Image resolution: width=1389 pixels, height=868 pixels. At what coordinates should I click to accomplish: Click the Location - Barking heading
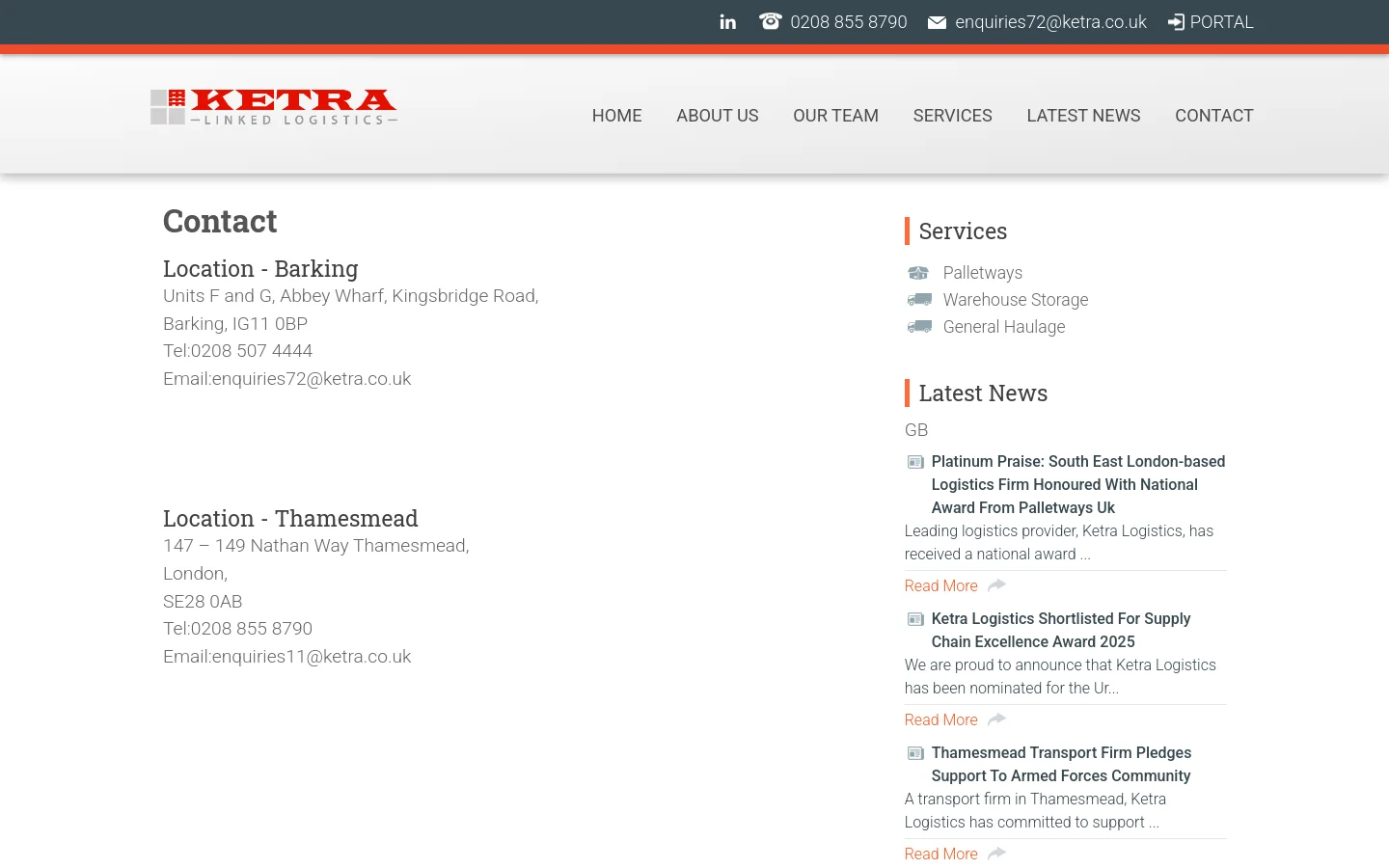(x=260, y=269)
